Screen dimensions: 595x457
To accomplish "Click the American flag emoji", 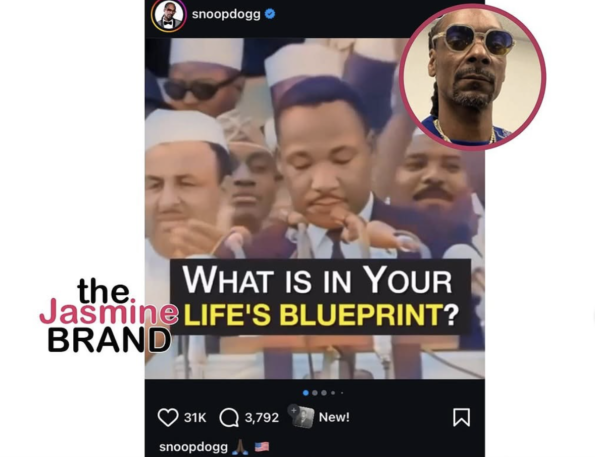I will 262,447.
